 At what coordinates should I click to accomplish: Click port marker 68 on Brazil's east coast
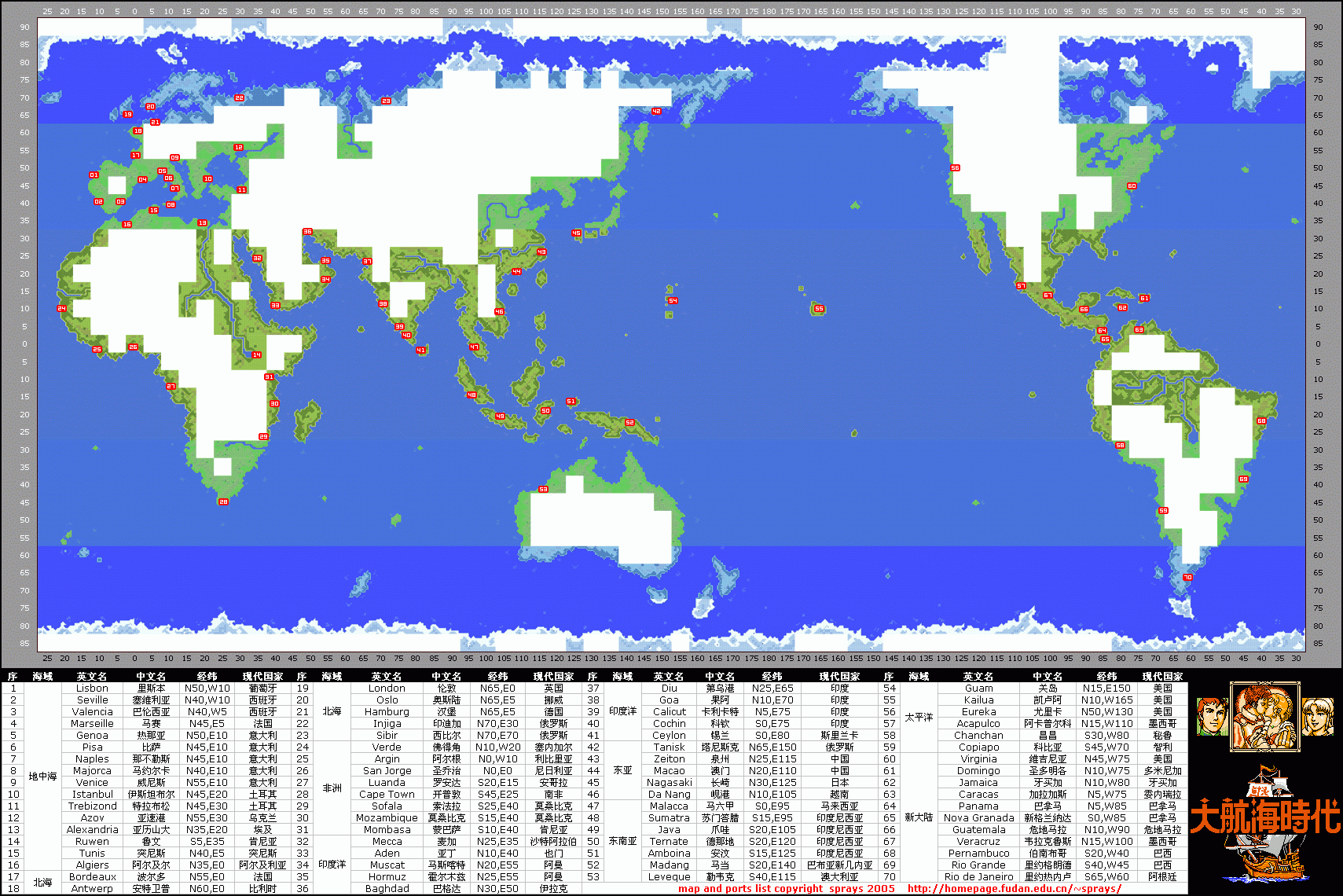(x=1261, y=421)
